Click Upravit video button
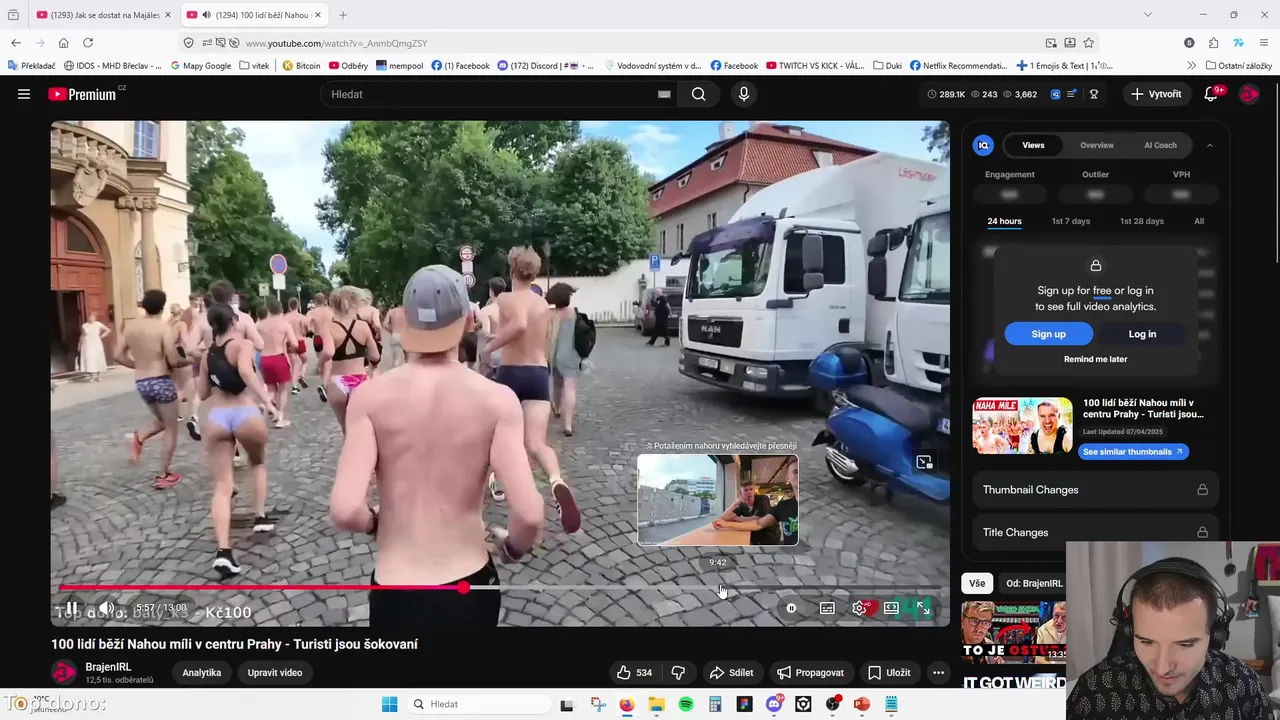The image size is (1280, 720). (275, 673)
